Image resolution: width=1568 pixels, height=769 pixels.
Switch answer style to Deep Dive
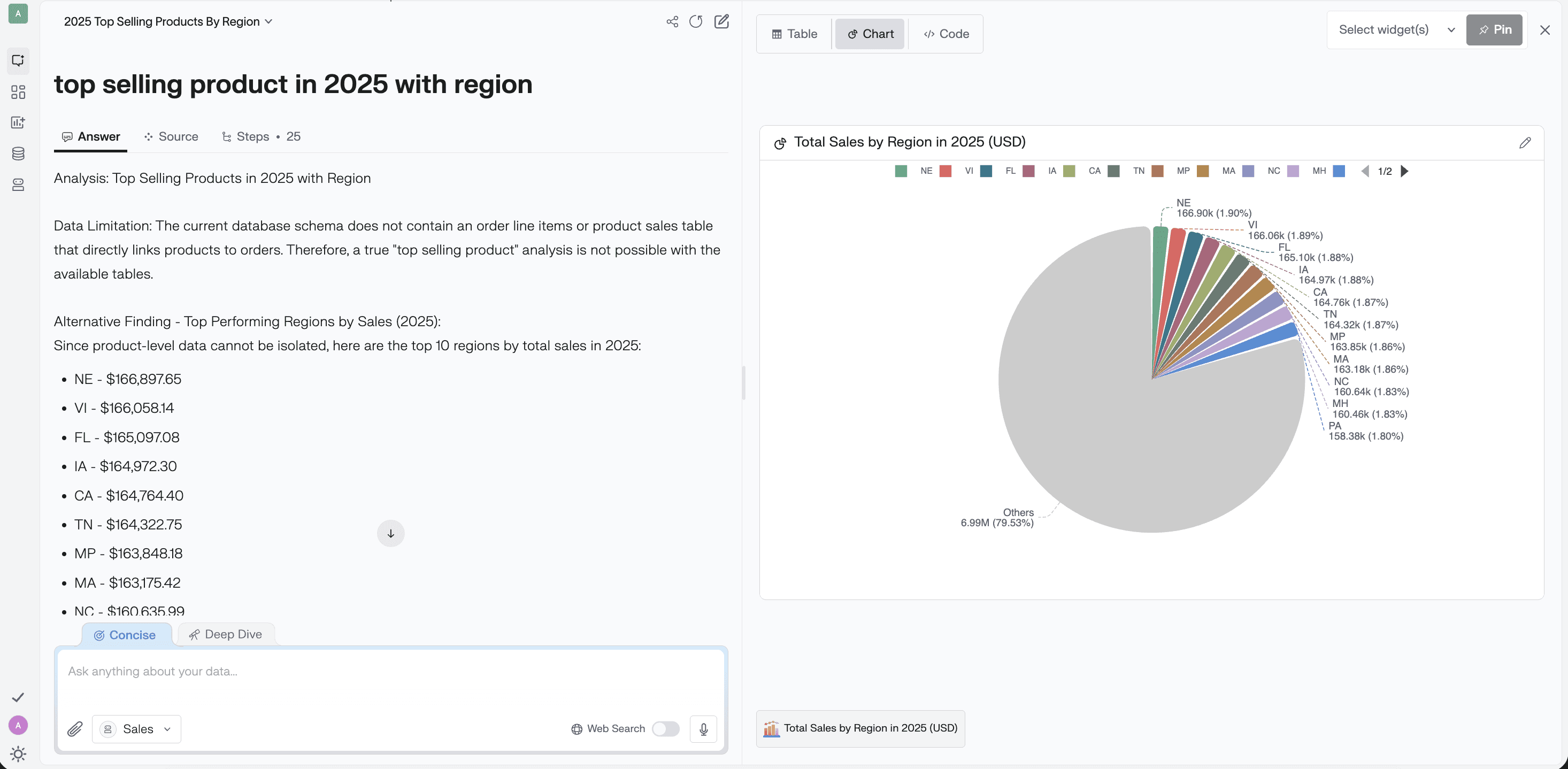pos(225,634)
